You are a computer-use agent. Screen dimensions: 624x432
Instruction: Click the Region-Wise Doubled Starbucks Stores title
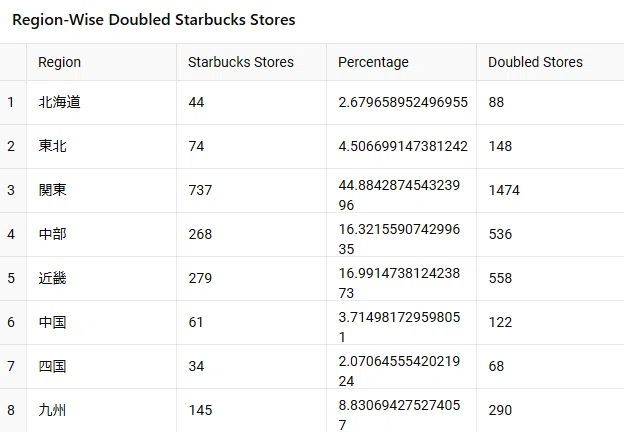tap(154, 20)
